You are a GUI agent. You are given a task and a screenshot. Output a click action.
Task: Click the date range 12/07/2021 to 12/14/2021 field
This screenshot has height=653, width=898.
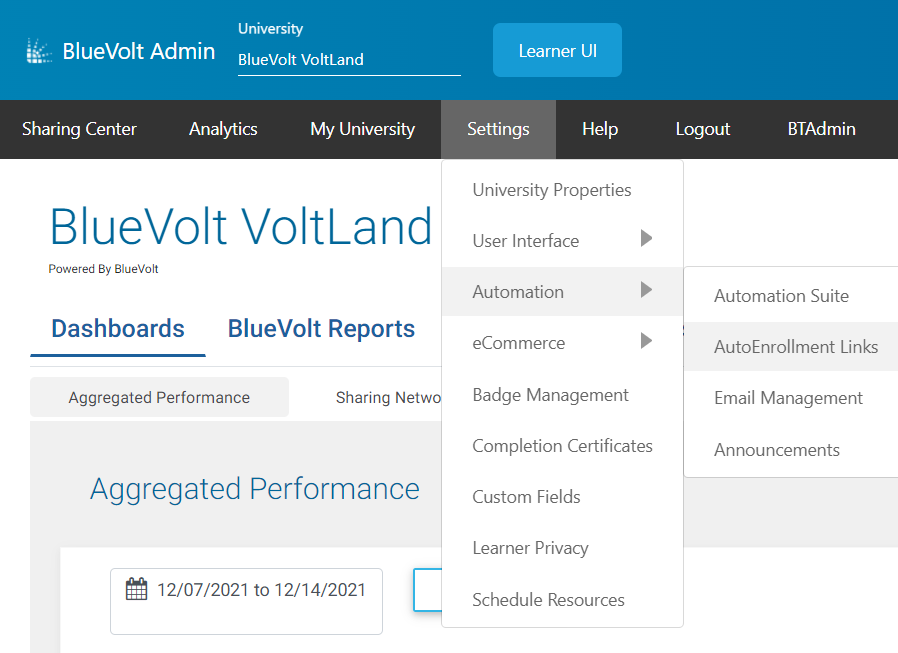click(x=246, y=601)
